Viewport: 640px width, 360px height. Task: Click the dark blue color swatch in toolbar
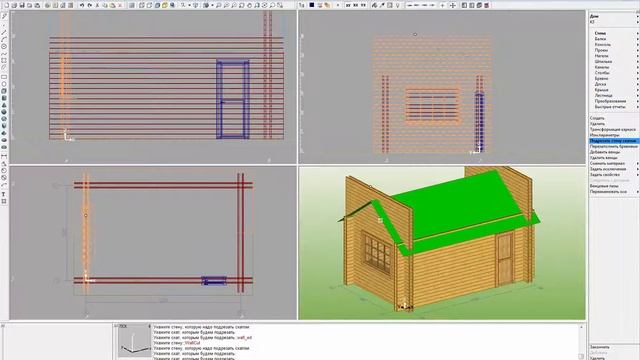click(x=312, y=5)
